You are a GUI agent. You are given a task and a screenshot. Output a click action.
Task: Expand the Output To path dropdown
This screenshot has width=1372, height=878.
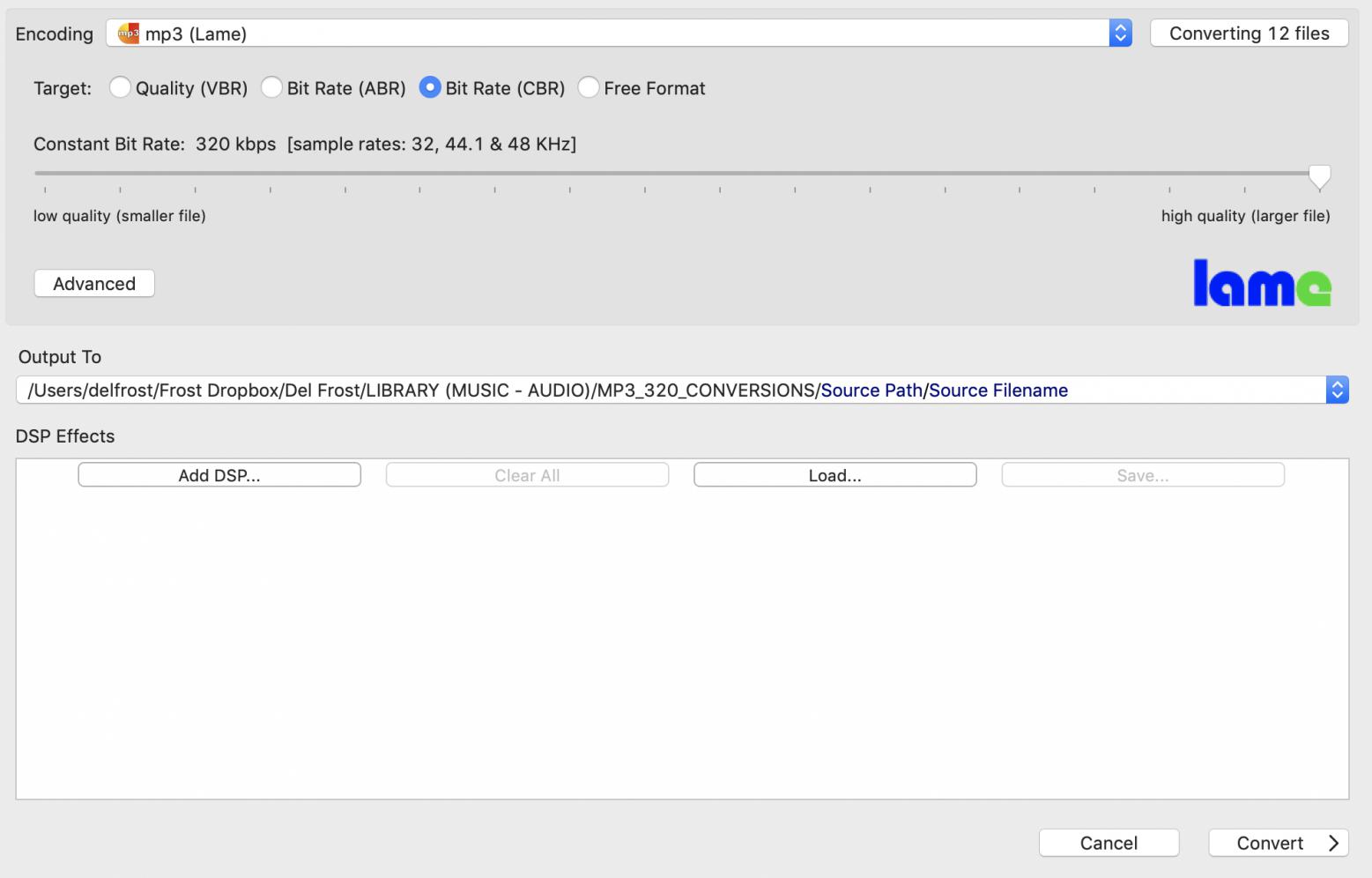click(x=1337, y=390)
